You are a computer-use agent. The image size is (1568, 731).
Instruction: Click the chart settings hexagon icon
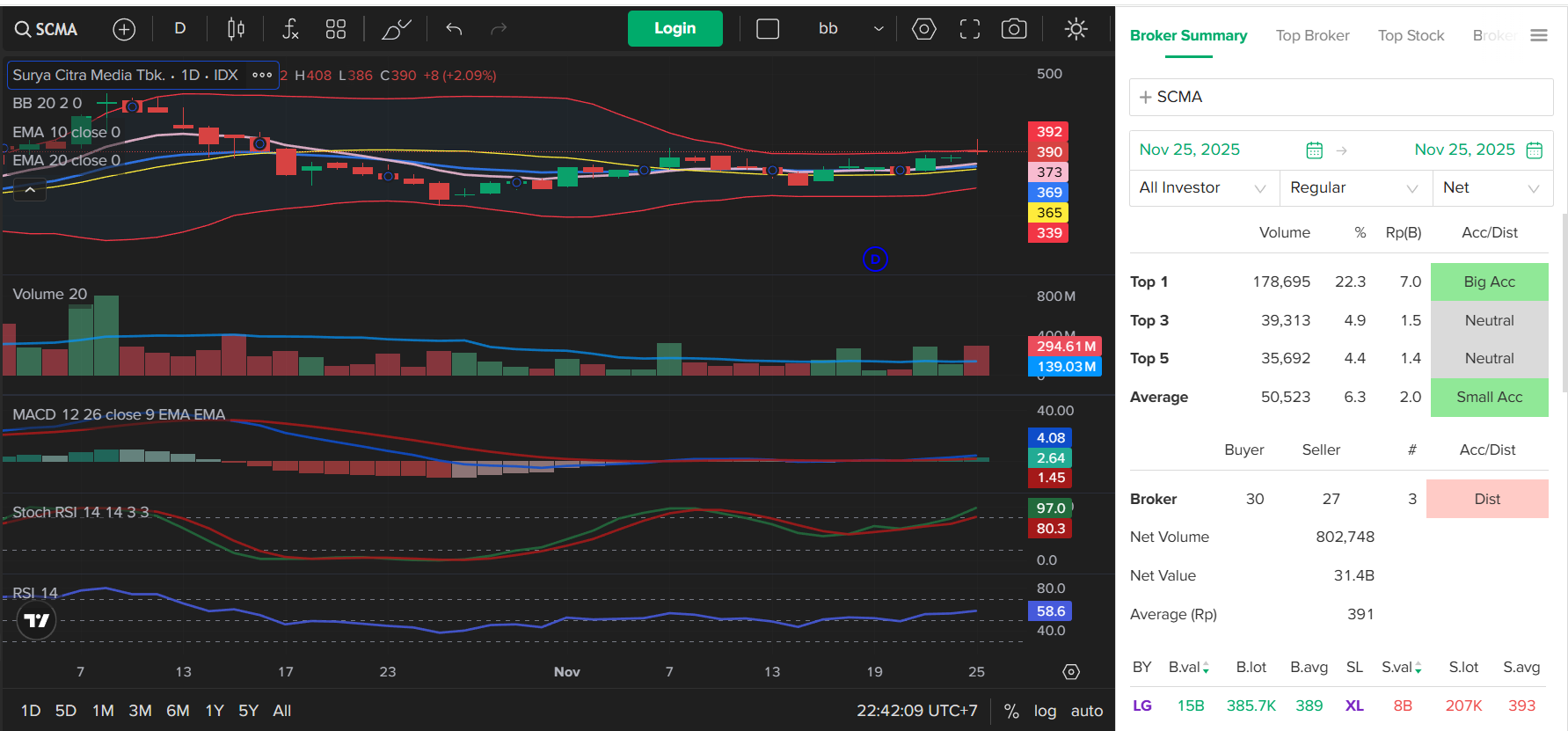pyautogui.click(x=923, y=29)
